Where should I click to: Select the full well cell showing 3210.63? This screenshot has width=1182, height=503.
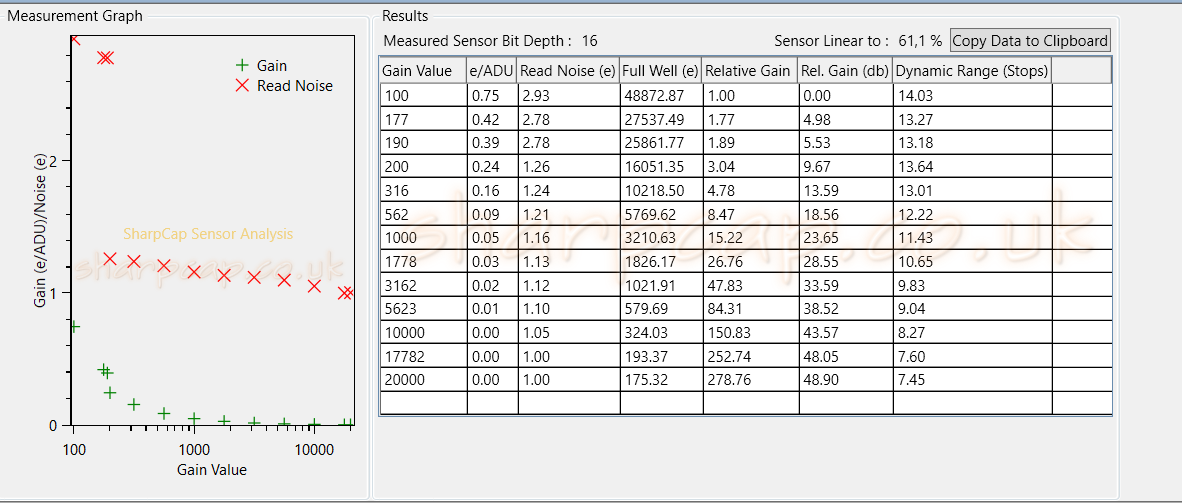660,238
